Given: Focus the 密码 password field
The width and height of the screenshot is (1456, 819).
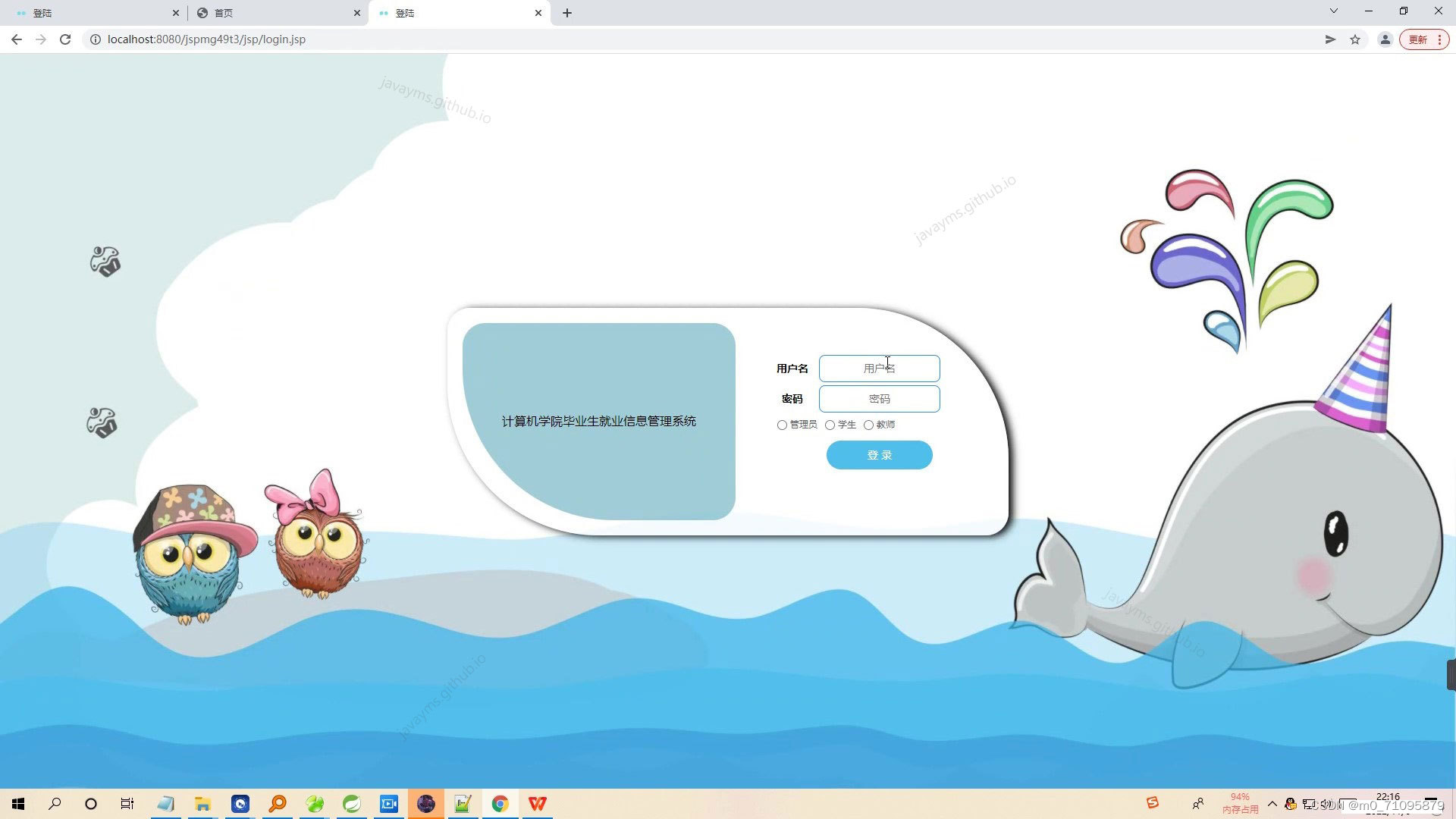Looking at the screenshot, I should (x=879, y=399).
